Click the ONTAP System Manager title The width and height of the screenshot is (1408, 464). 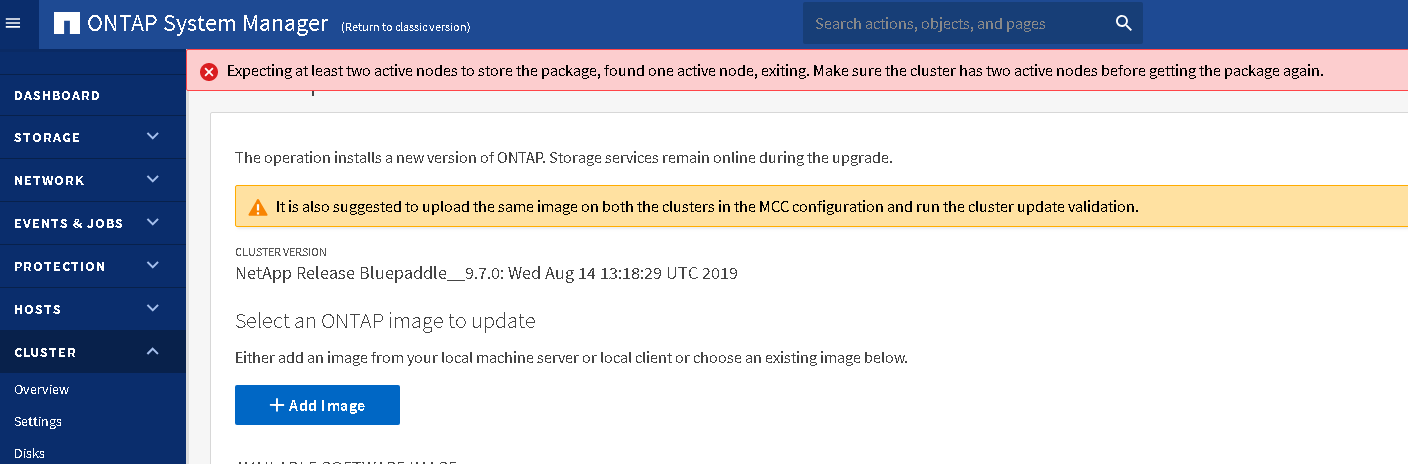[x=208, y=24]
